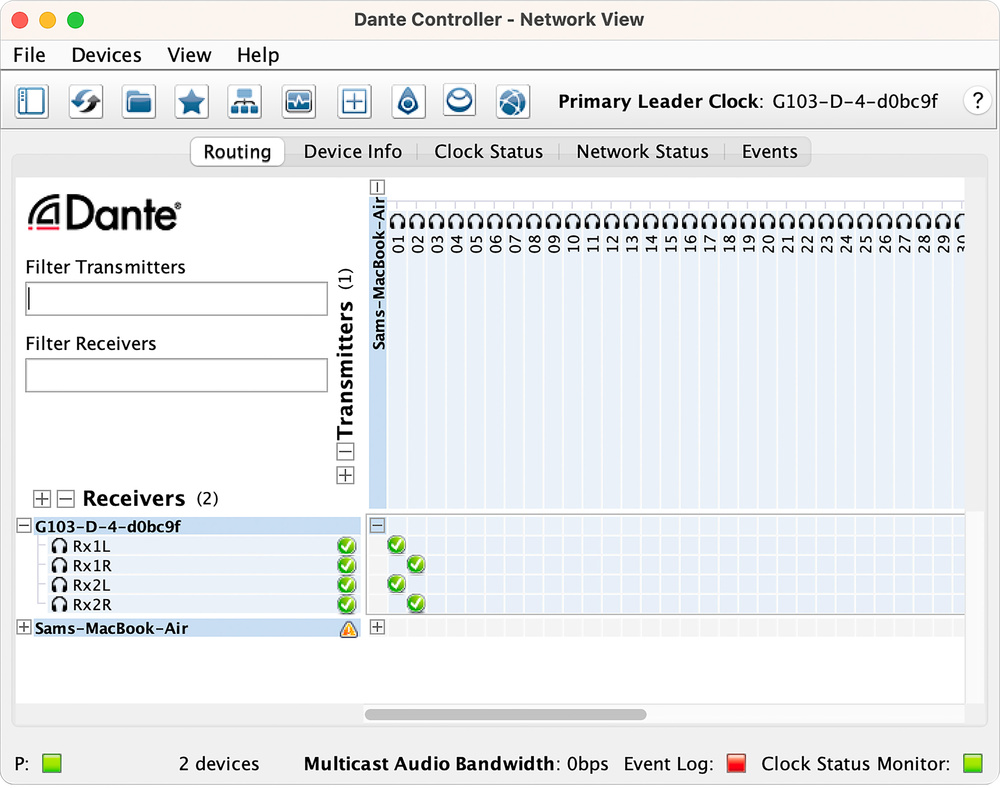
Task: Collapse the G103-D-4-d0bc9f receiver device
Action: click(x=24, y=526)
